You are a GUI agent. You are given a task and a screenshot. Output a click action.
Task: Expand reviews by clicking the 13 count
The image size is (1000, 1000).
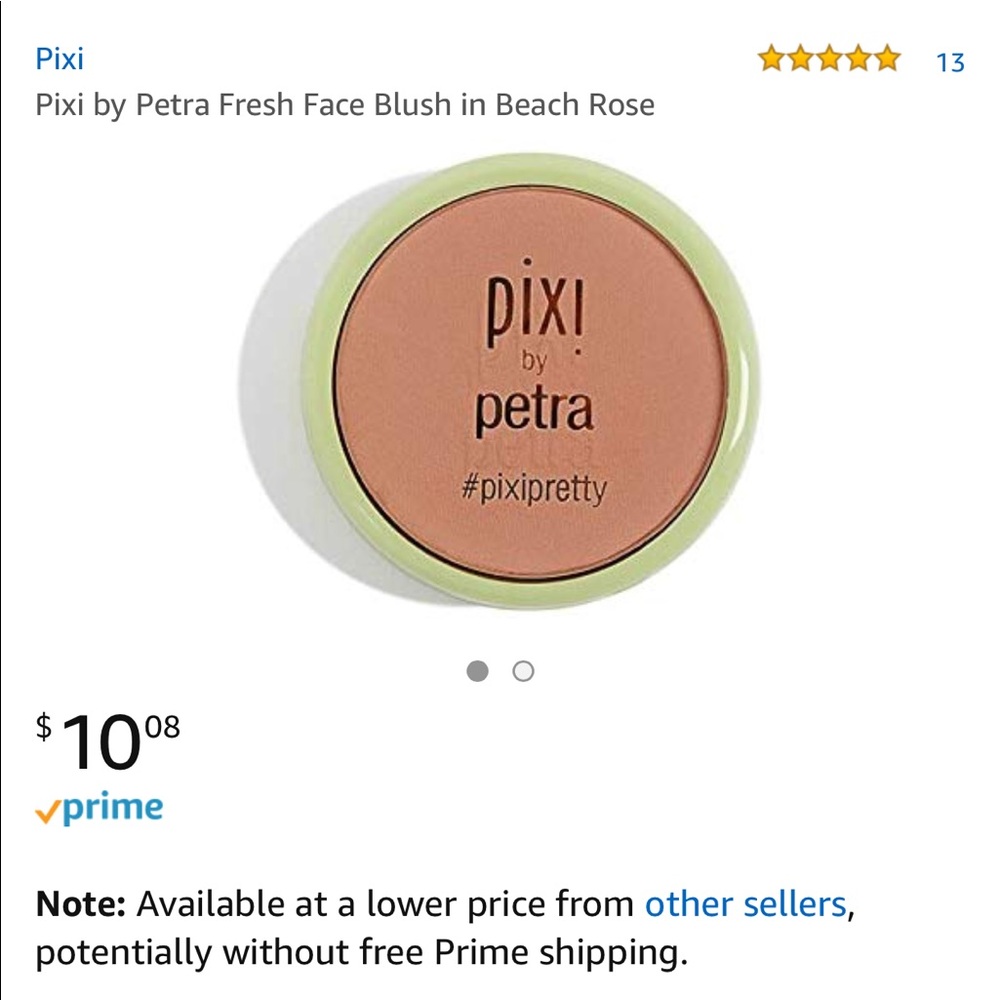[x=949, y=61]
